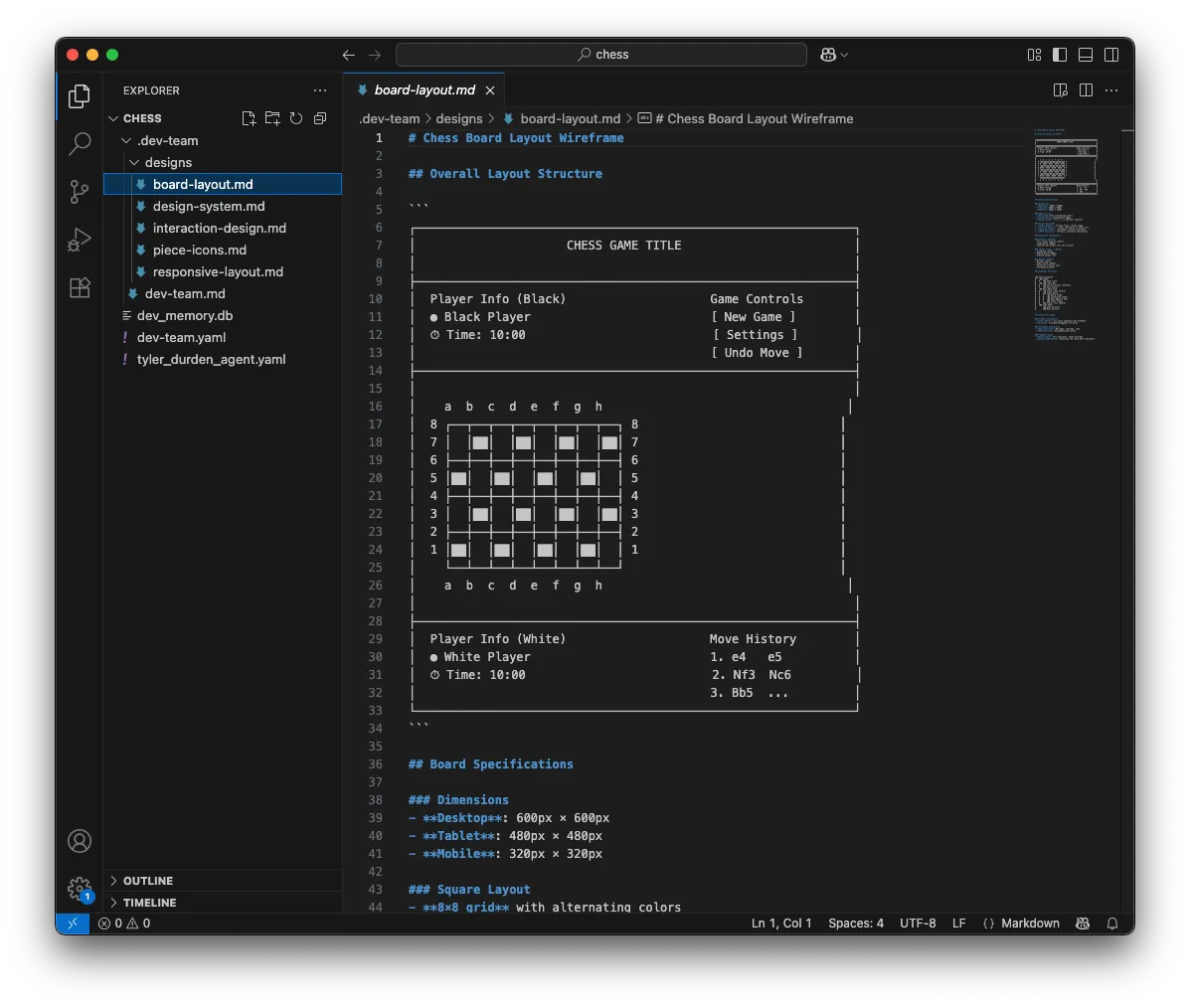Click Ln 1, Col 1 in status bar
This screenshot has width=1190, height=1008.
tap(781, 924)
